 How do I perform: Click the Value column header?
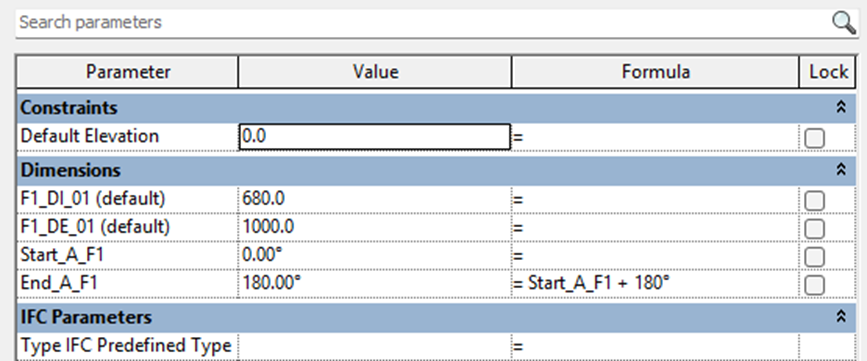[x=375, y=72]
